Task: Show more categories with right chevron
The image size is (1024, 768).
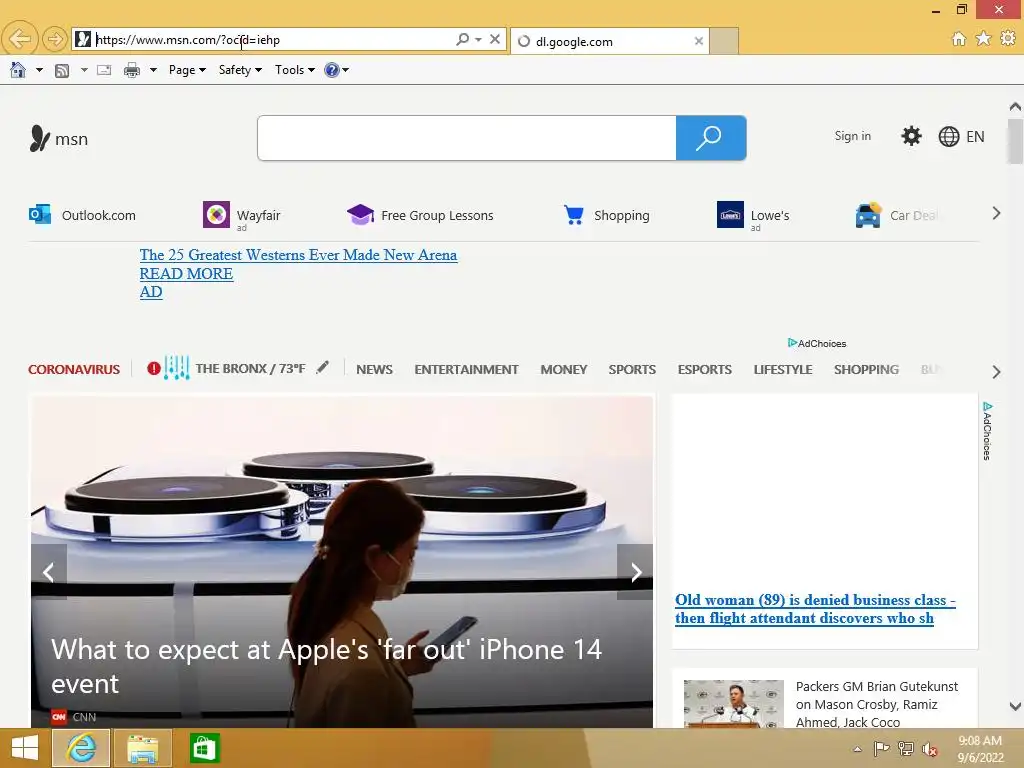Action: [x=996, y=372]
